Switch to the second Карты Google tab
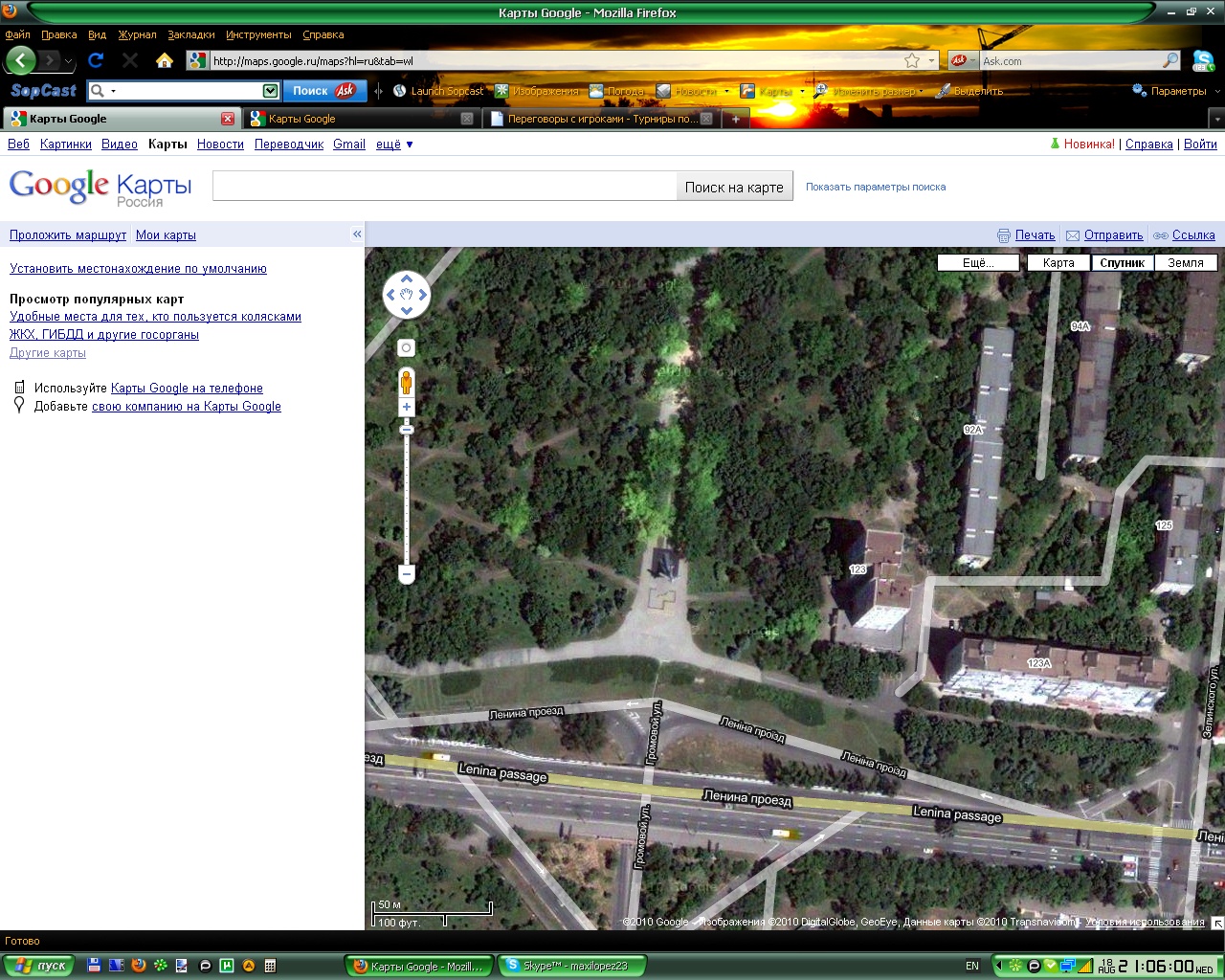Viewport: 1225px width, 980px height. pyautogui.click(x=360, y=119)
